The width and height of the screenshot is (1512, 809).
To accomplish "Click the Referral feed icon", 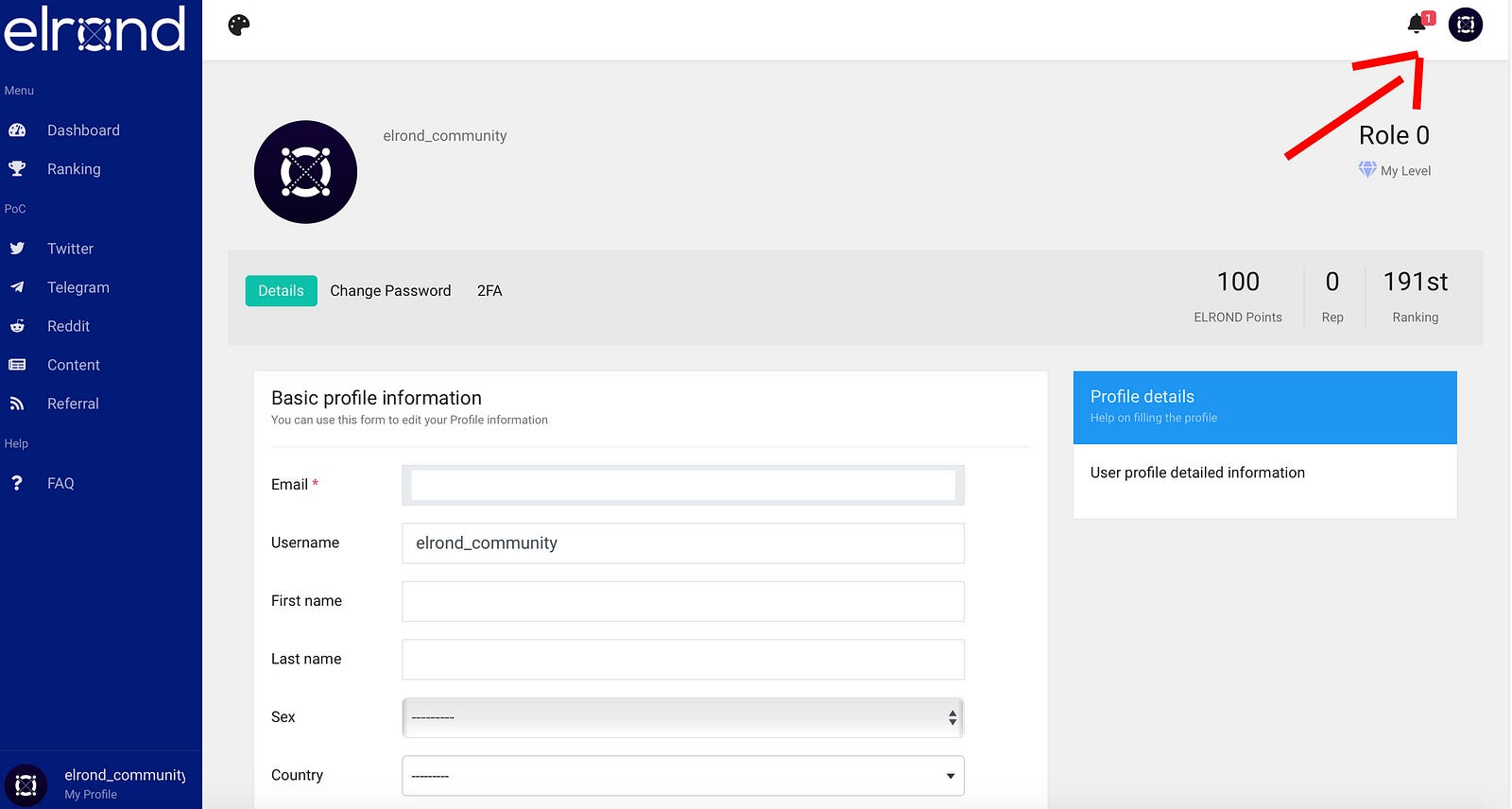I will [x=17, y=404].
